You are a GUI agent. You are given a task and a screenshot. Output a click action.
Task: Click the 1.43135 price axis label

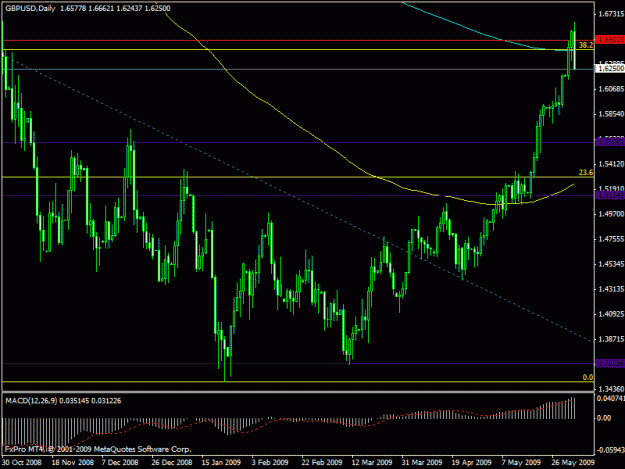tap(611, 289)
